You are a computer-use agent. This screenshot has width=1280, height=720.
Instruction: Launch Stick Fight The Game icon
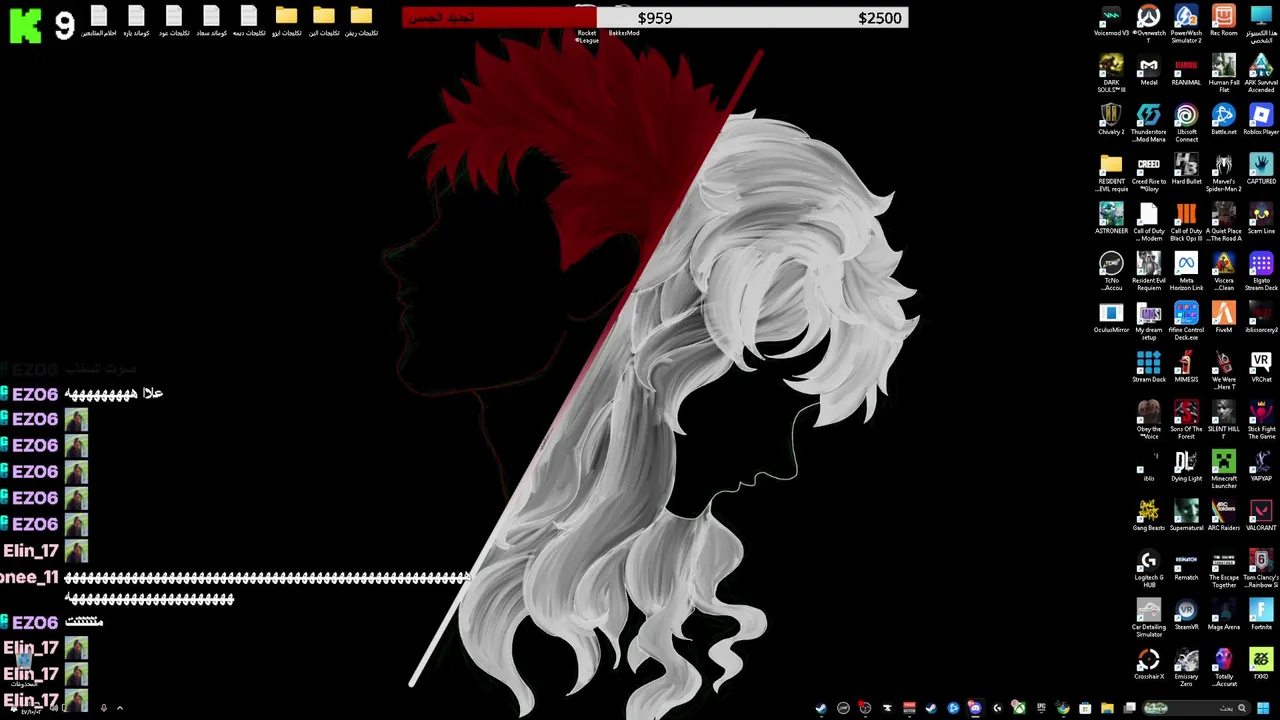point(1261,420)
